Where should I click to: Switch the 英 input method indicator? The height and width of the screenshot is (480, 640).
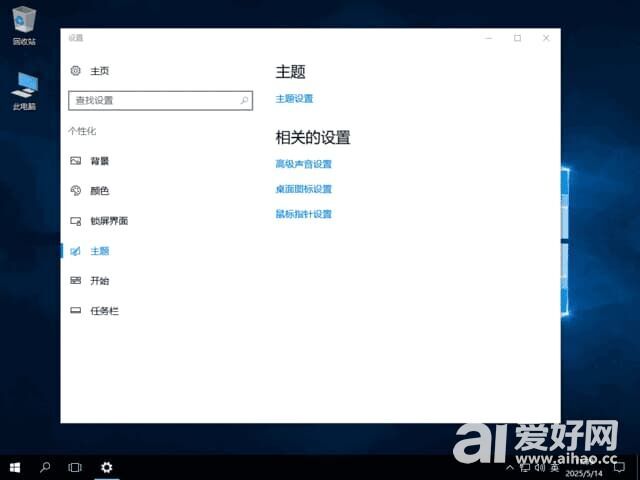(x=555, y=468)
